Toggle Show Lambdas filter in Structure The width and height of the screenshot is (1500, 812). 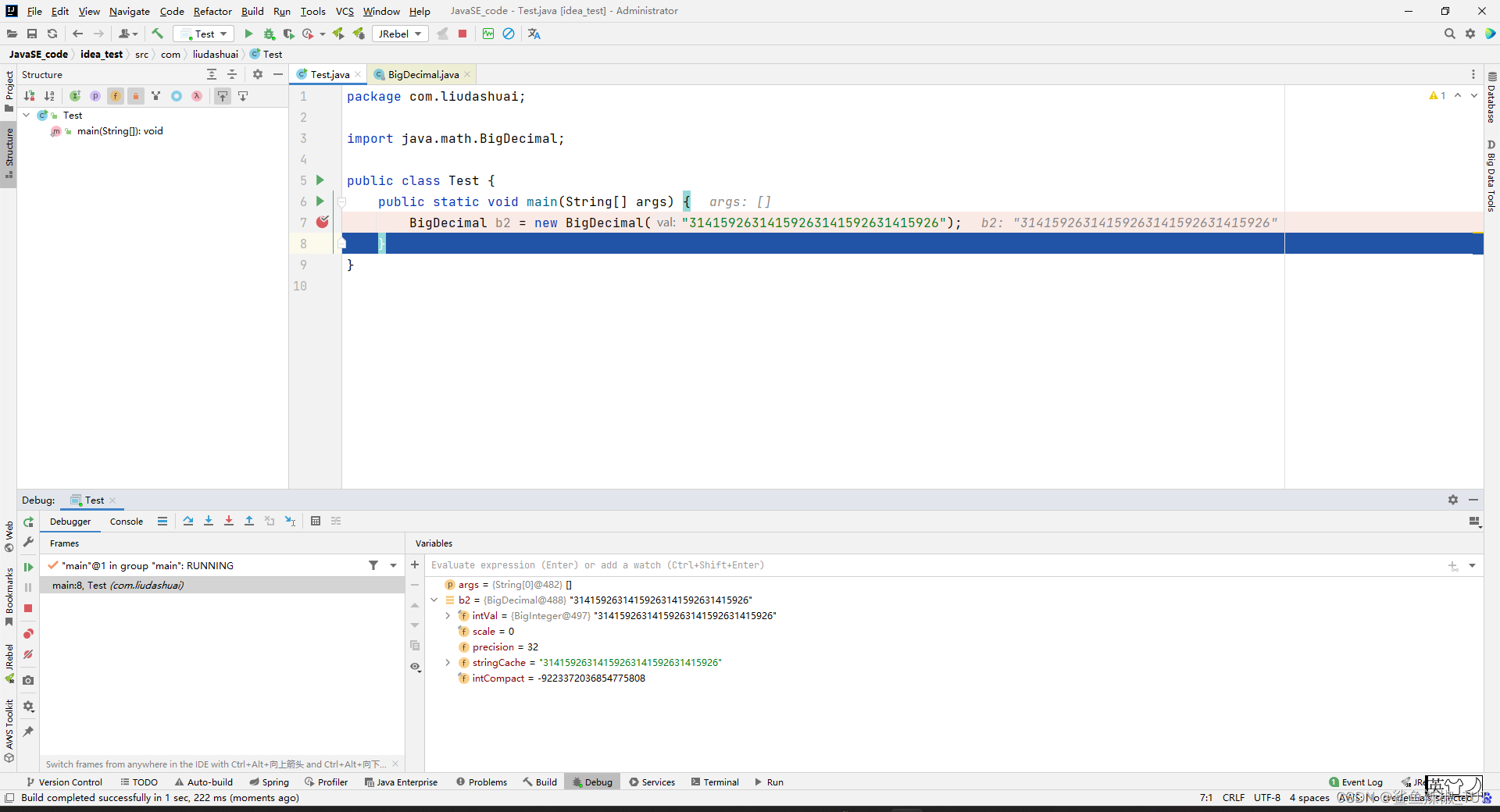click(197, 96)
